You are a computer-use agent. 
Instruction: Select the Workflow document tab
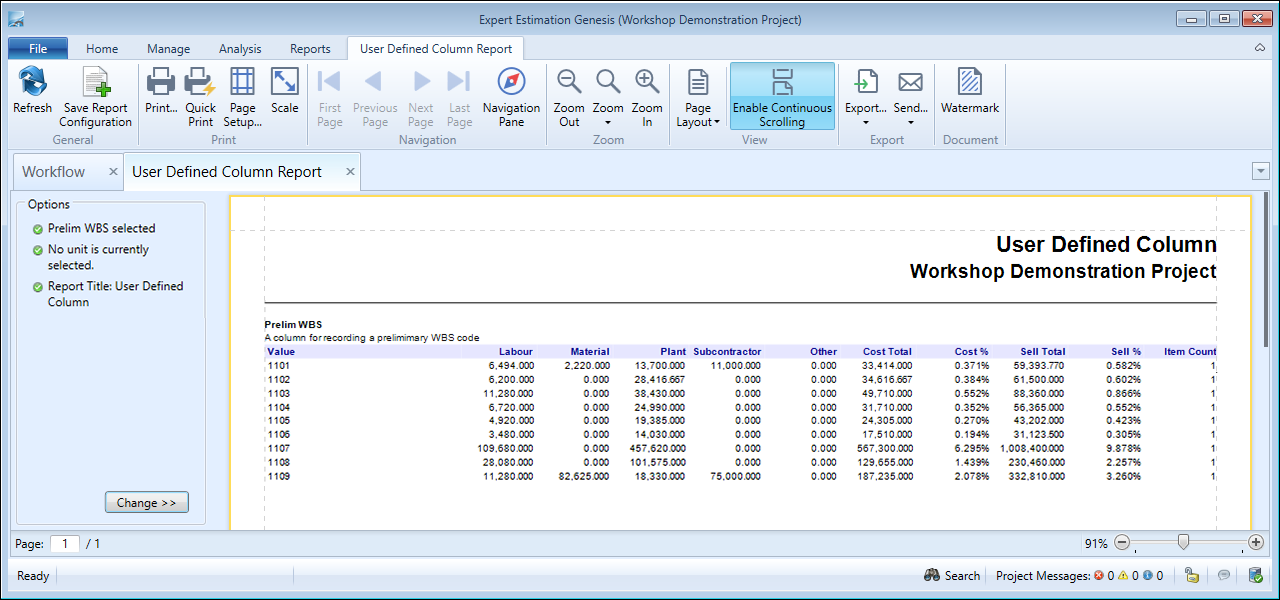(x=54, y=172)
